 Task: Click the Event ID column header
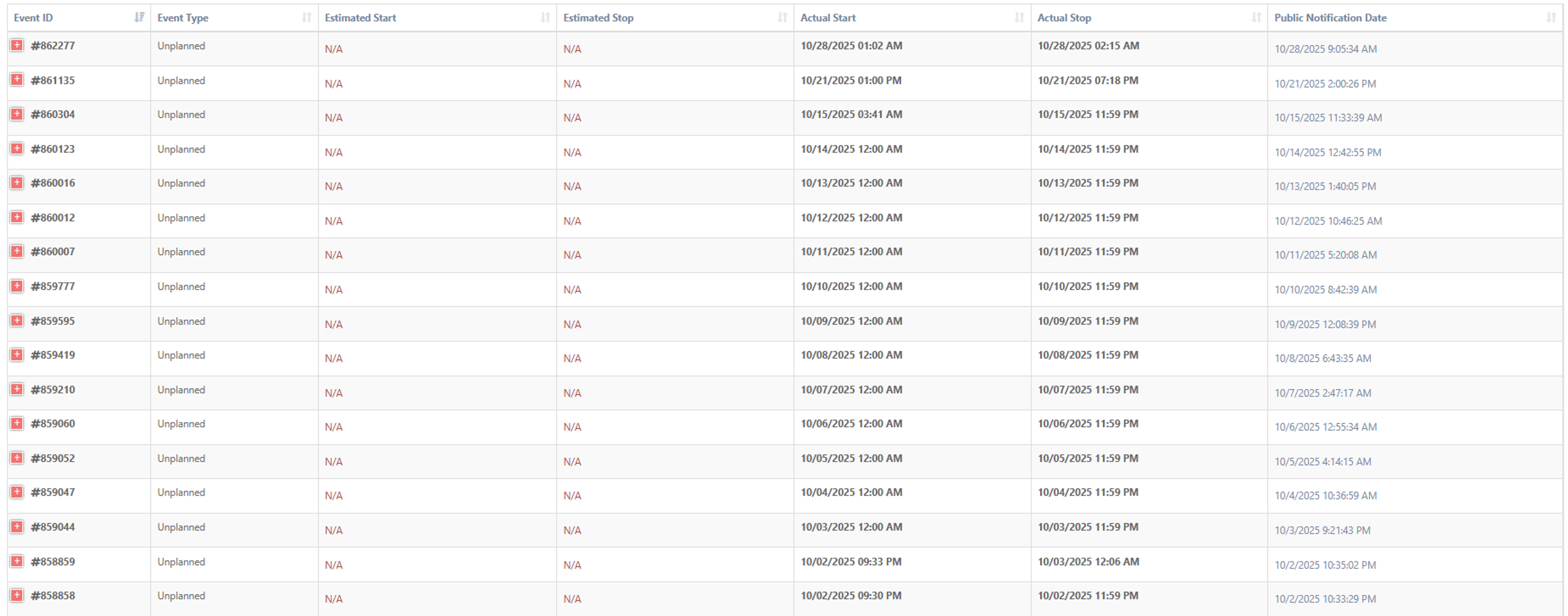tap(33, 18)
